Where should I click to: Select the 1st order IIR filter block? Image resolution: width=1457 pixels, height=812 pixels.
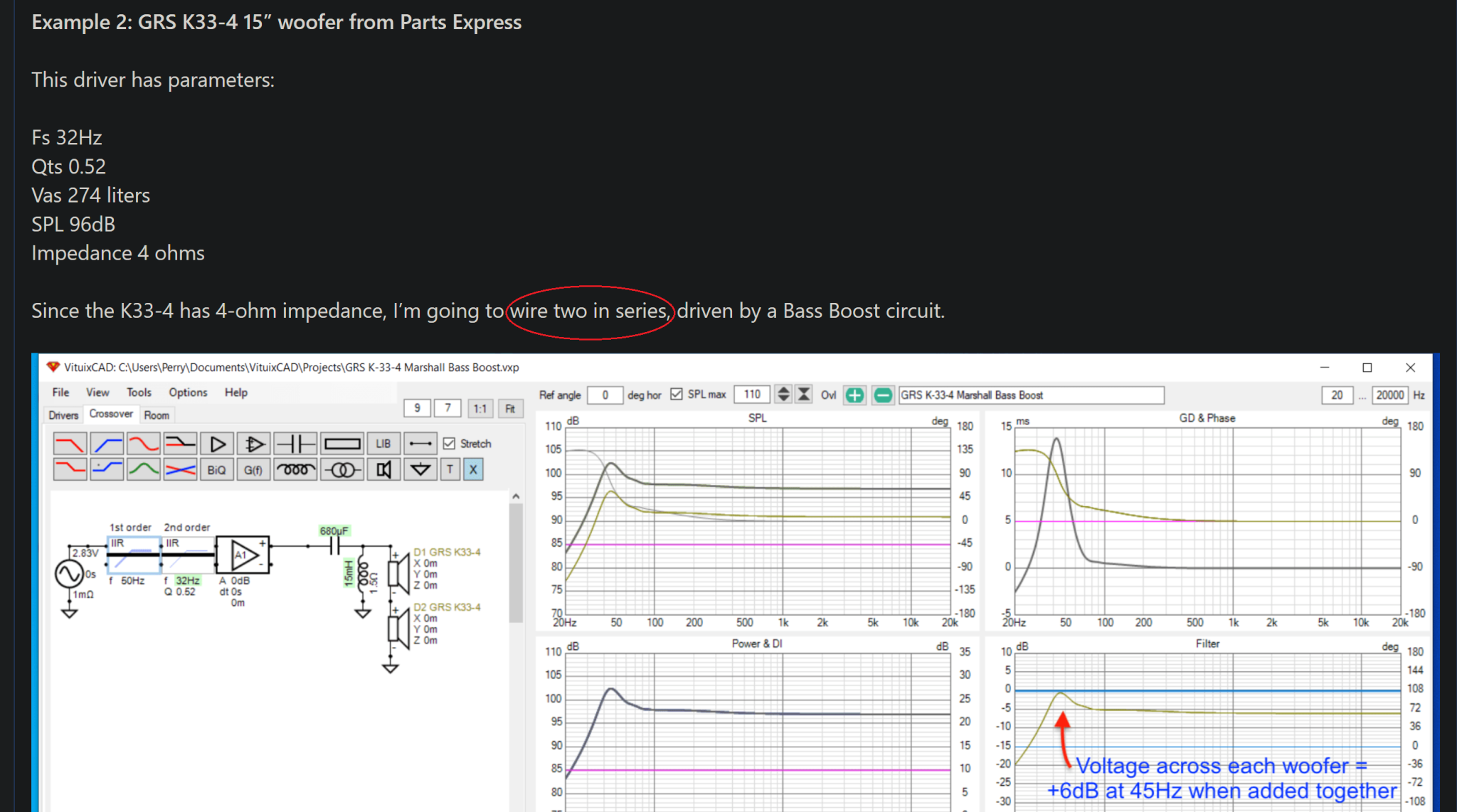(x=134, y=555)
